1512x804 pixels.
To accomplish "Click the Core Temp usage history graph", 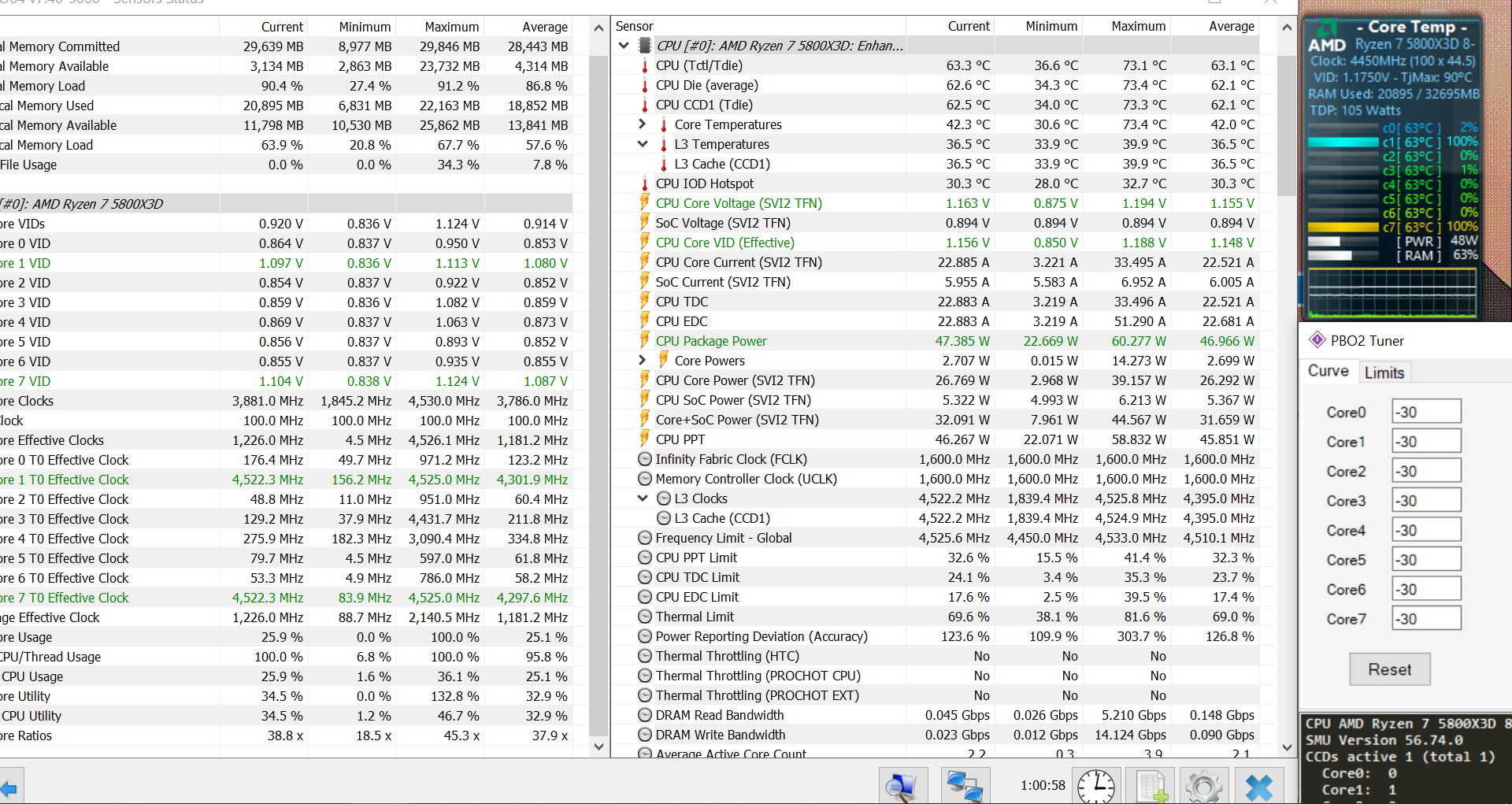I will tap(1392, 291).
